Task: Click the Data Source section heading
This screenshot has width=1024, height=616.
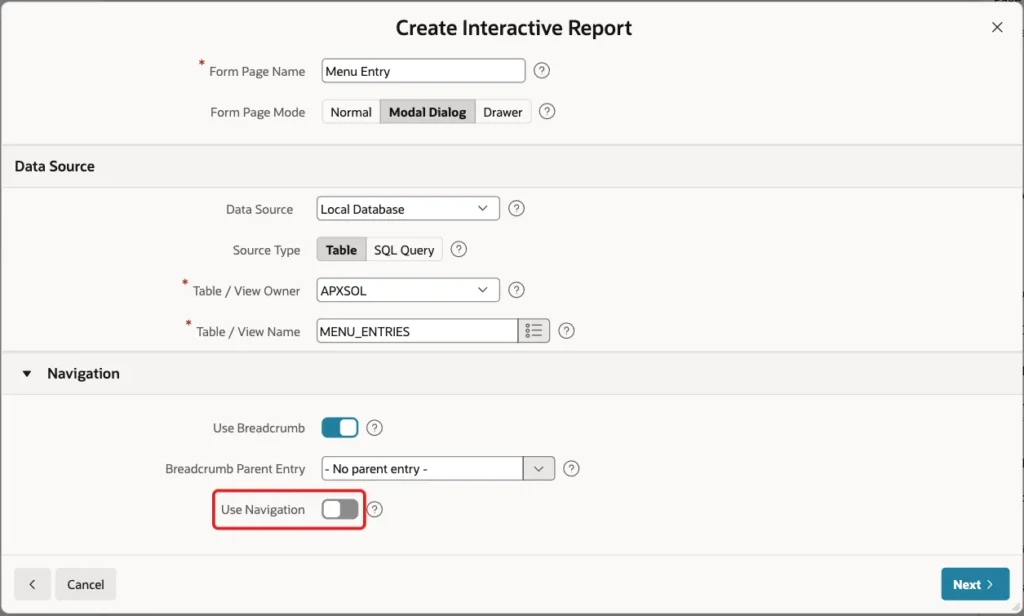Action: (x=55, y=166)
